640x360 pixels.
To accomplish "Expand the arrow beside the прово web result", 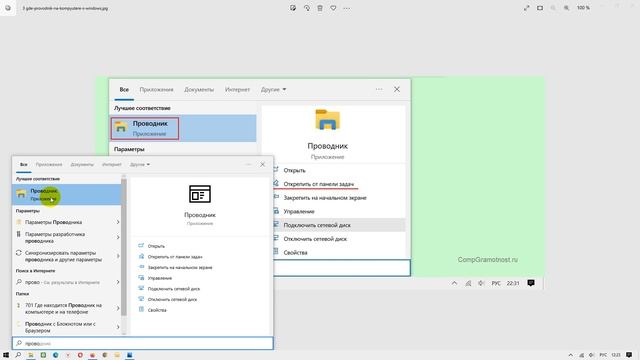I will click(118, 282).
